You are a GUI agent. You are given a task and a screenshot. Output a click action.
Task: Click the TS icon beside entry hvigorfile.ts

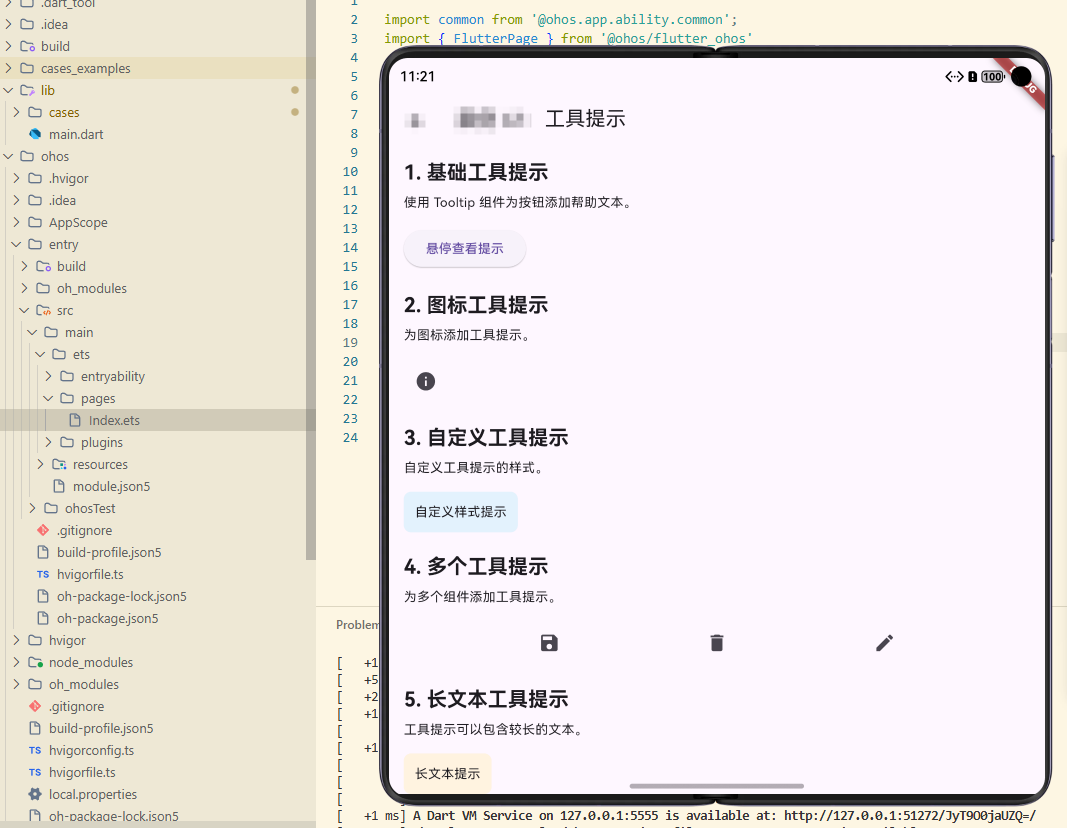point(43,574)
